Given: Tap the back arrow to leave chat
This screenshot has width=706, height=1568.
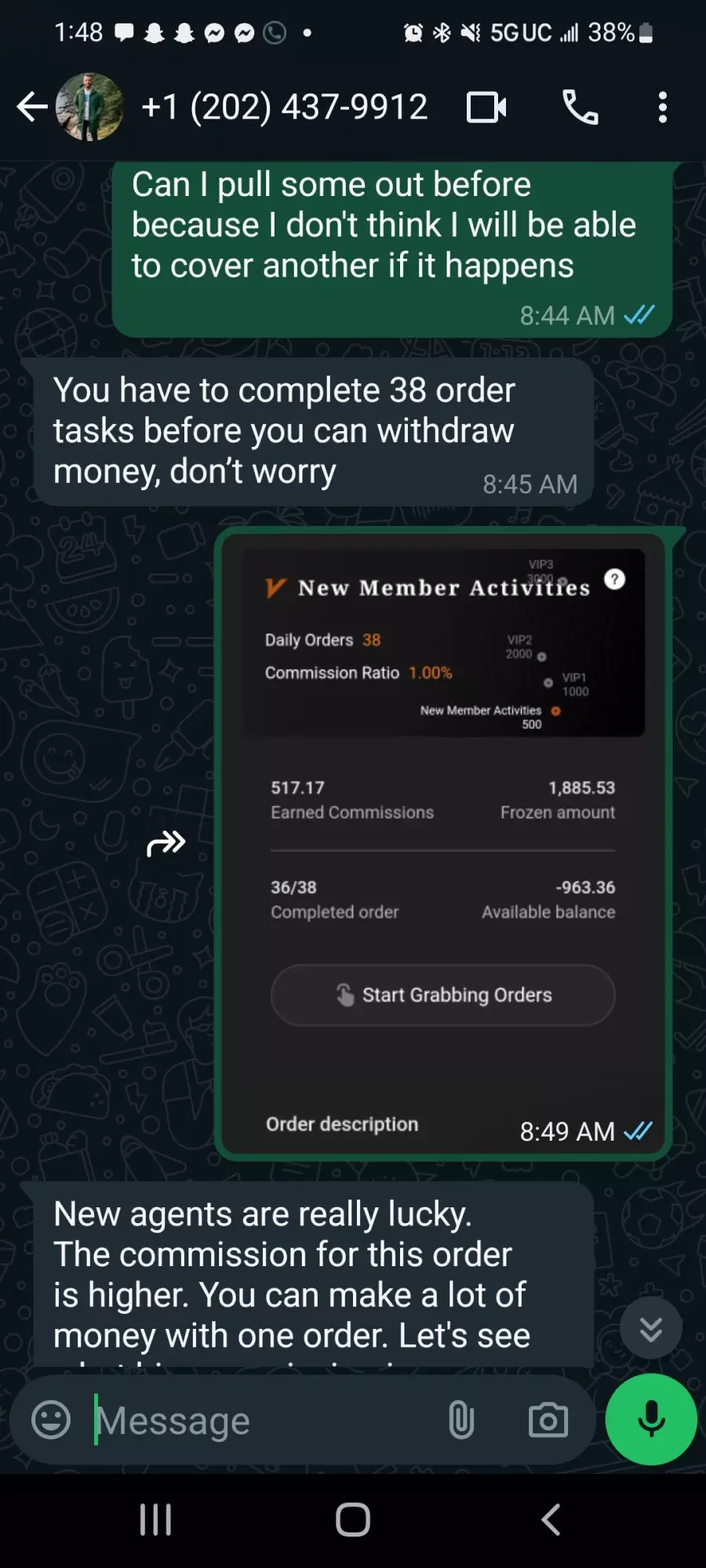Looking at the screenshot, I should [32, 107].
